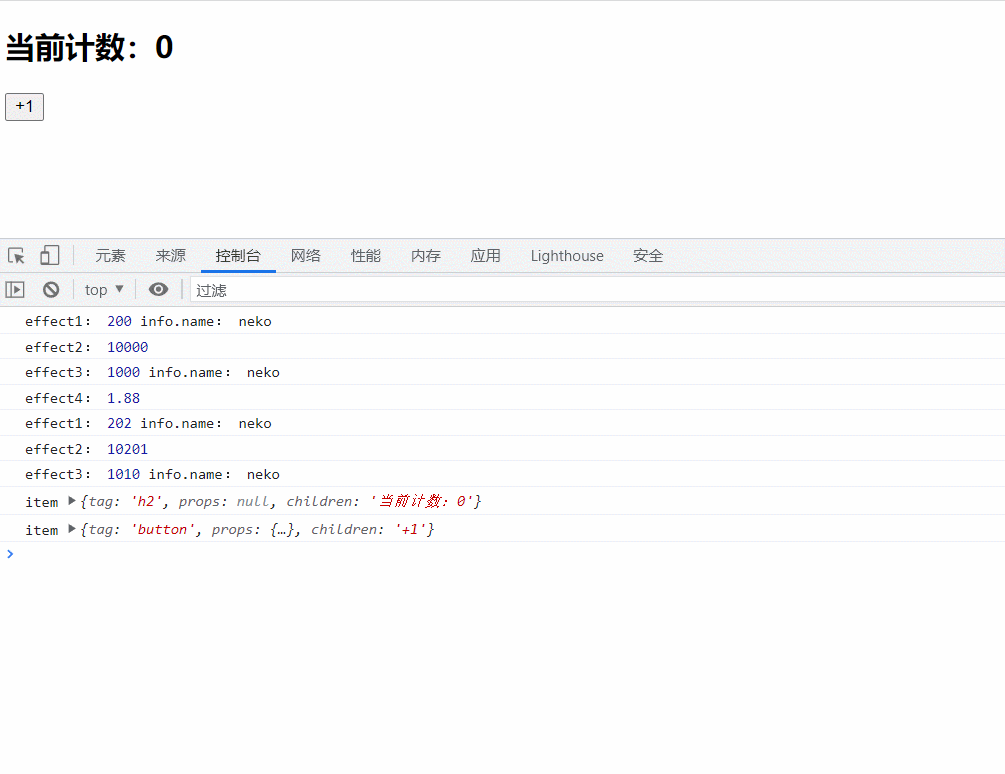Expand the button tag object entry
The width and height of the screenshot is (1005, 774).
(72, 529)
